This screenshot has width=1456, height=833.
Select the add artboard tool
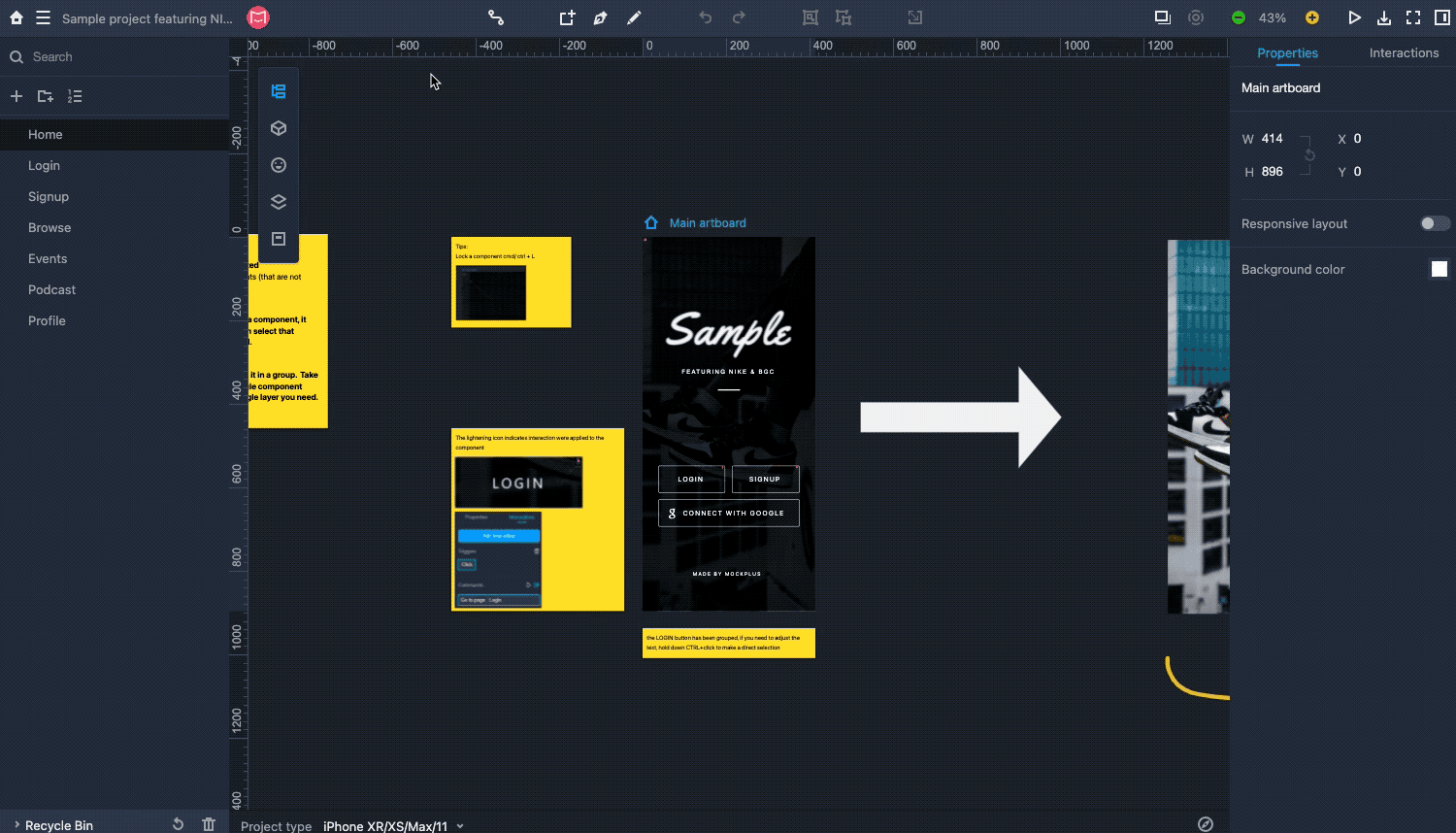[x=567, y=17]
